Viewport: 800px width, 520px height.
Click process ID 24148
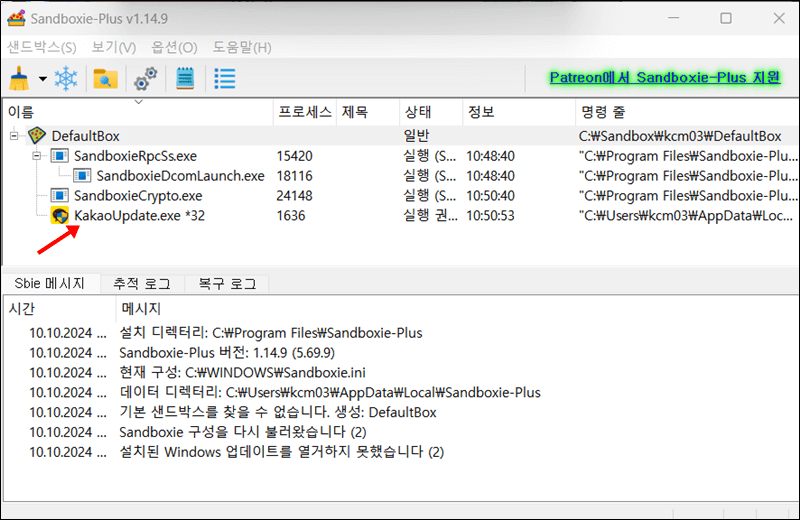click(x=294, y=195)
